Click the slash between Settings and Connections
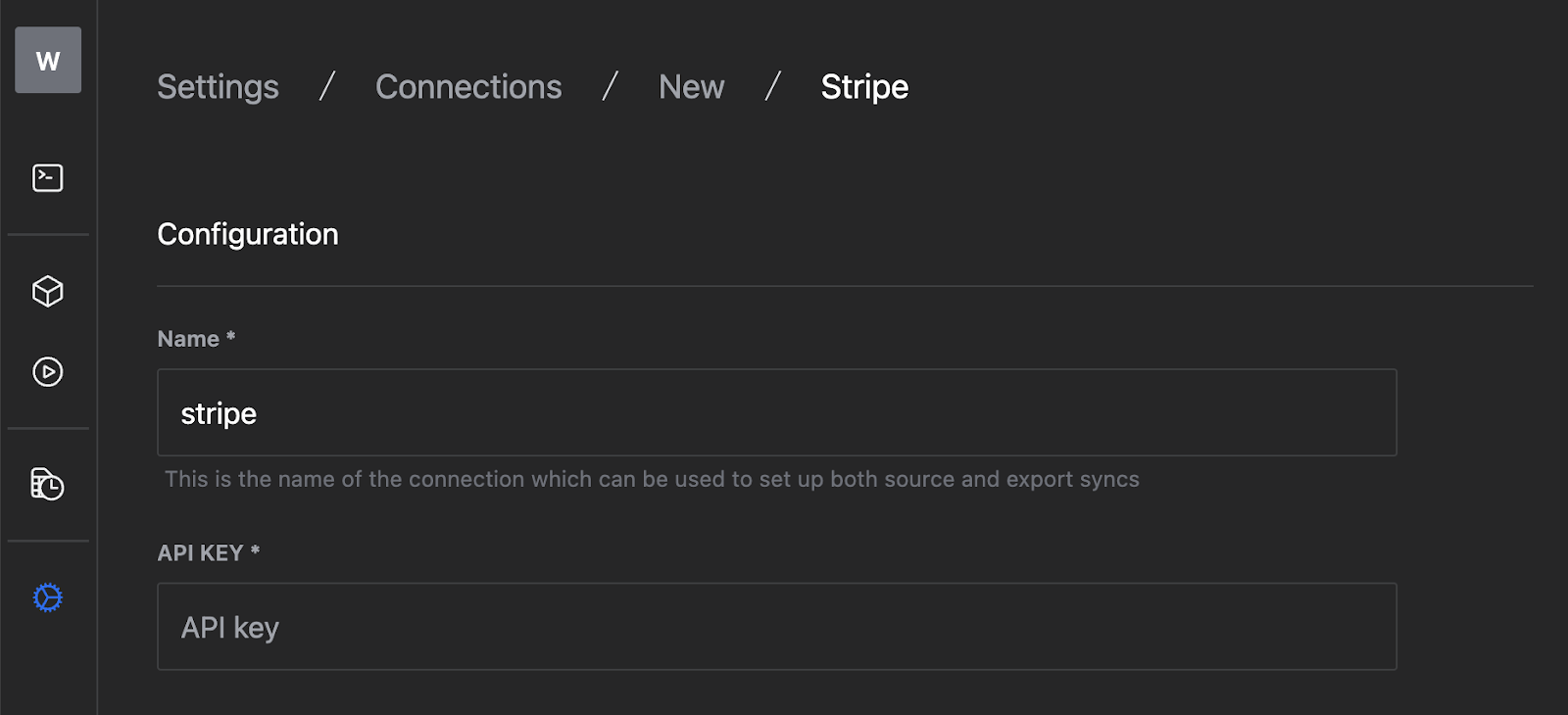 pos(327,87)
